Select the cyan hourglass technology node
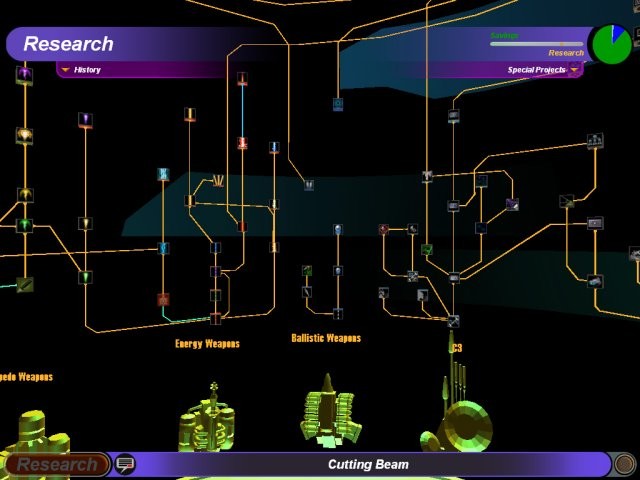Viewport: 640px width, 480px height. 163,174
